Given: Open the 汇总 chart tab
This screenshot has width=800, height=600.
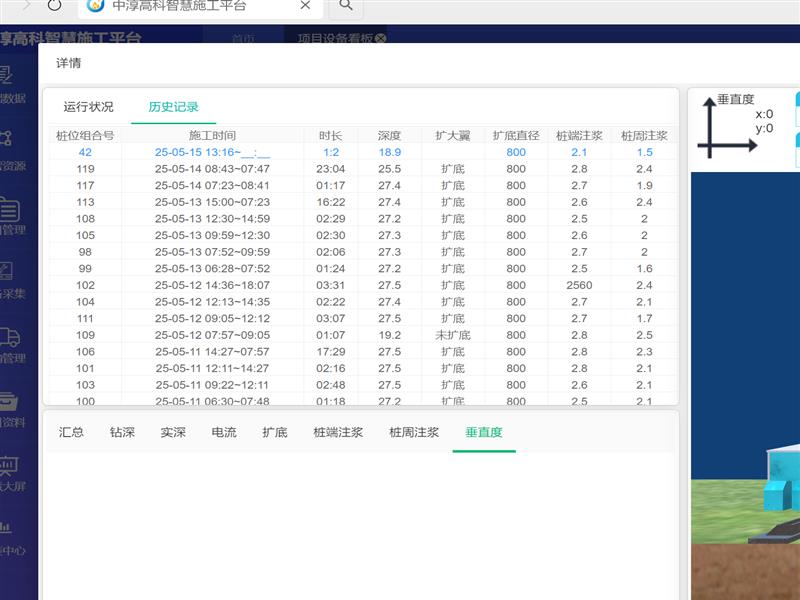Looking at the screenshot, I should point(71,433).
